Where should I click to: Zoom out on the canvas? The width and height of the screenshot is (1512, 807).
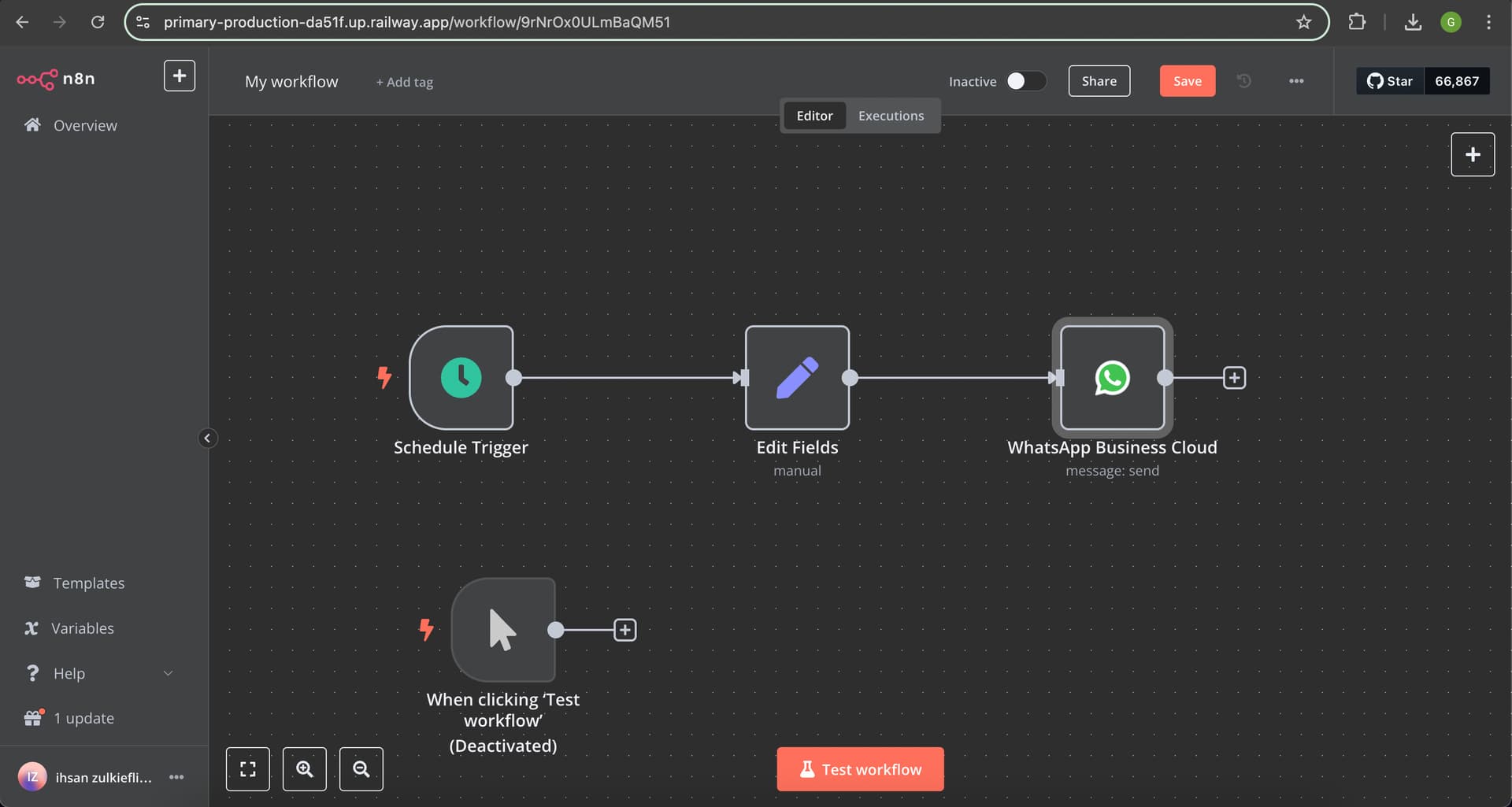point(361,769)
